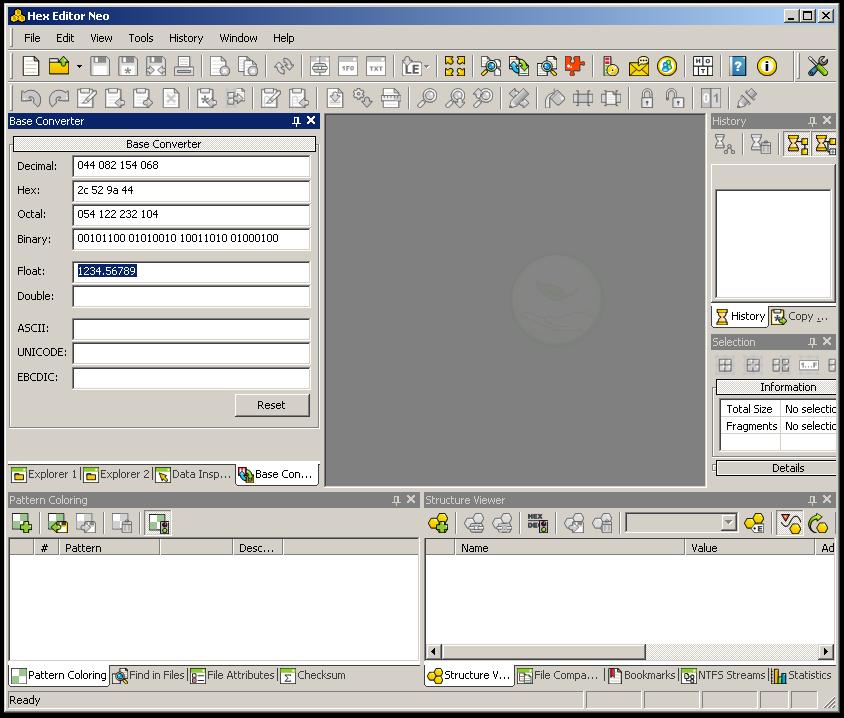Image resolution: width=844 pixels, height=718 pixels.
Task: Click the orange puzzle piece icon
Action: tap(574, 66)
